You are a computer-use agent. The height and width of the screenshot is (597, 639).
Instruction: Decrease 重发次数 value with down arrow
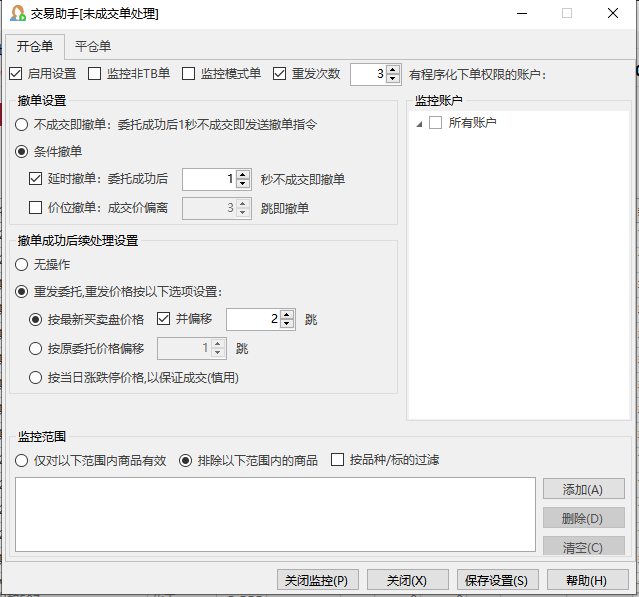[x=393, y=79]
